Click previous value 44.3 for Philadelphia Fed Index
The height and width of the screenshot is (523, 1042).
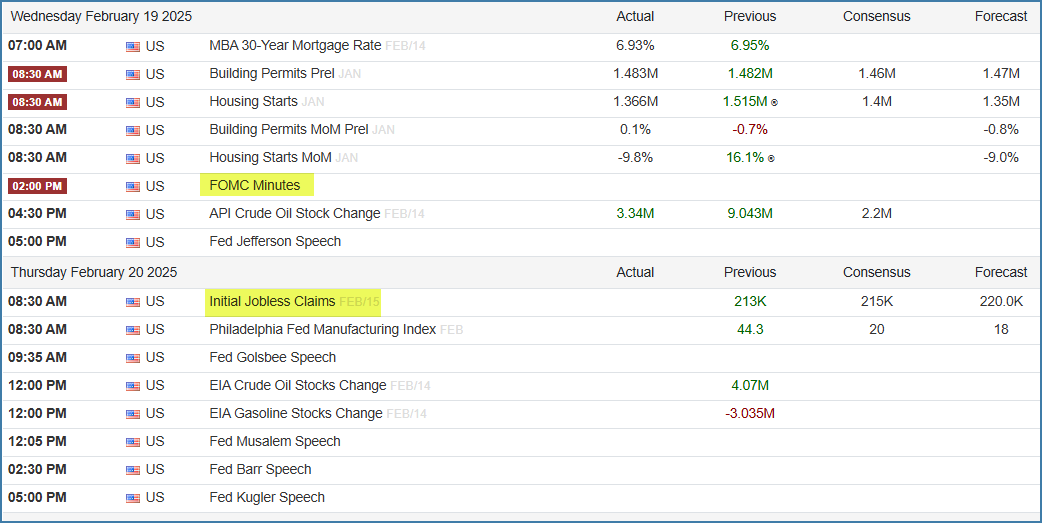(750, 329)
